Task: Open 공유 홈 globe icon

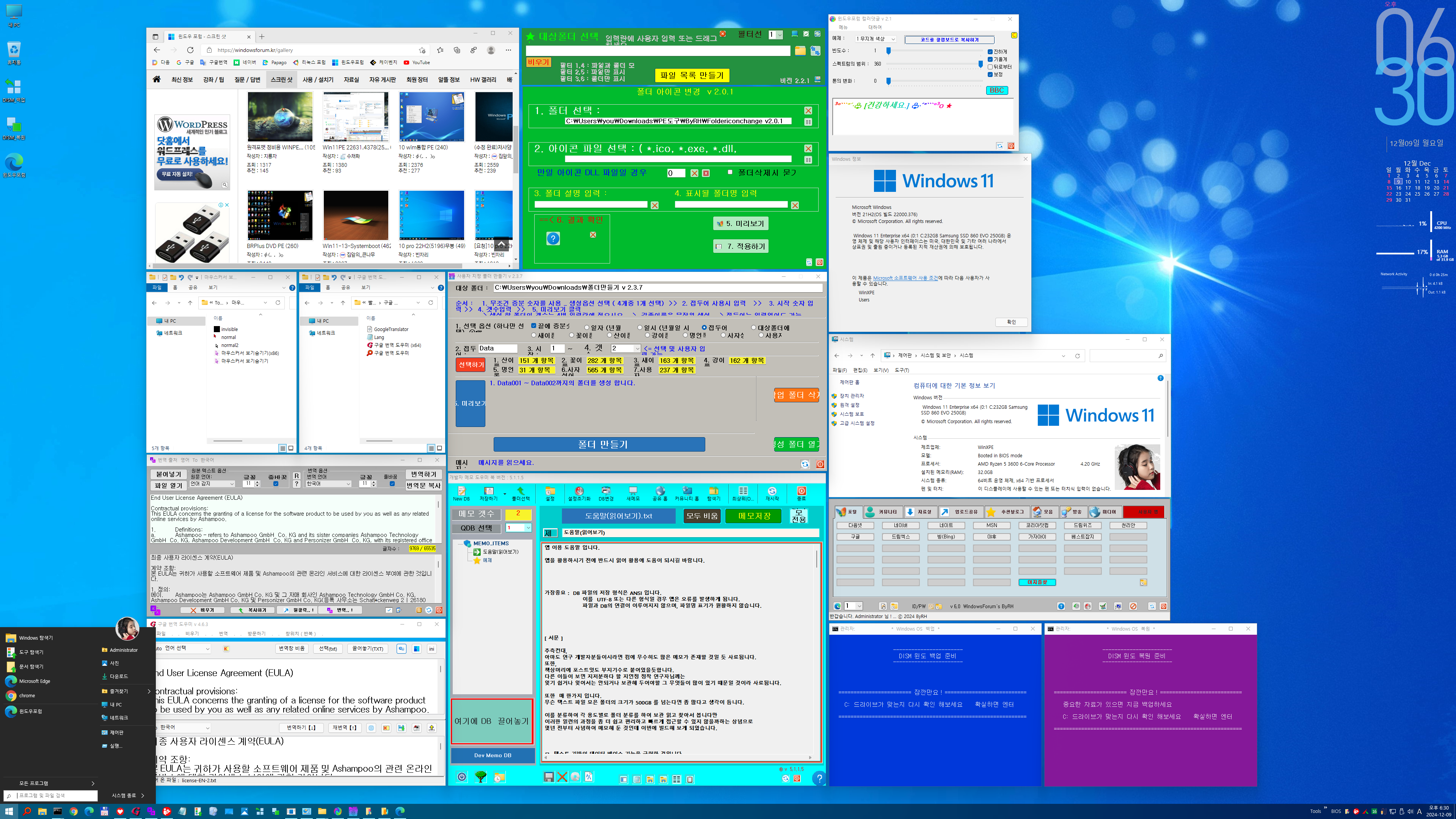Action: pos(660,493)
